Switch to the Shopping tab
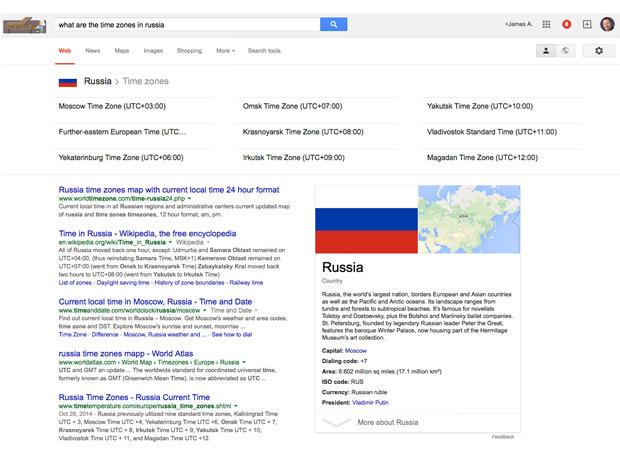This screenshot has height=465, width=620. click(x=189, y=51)
